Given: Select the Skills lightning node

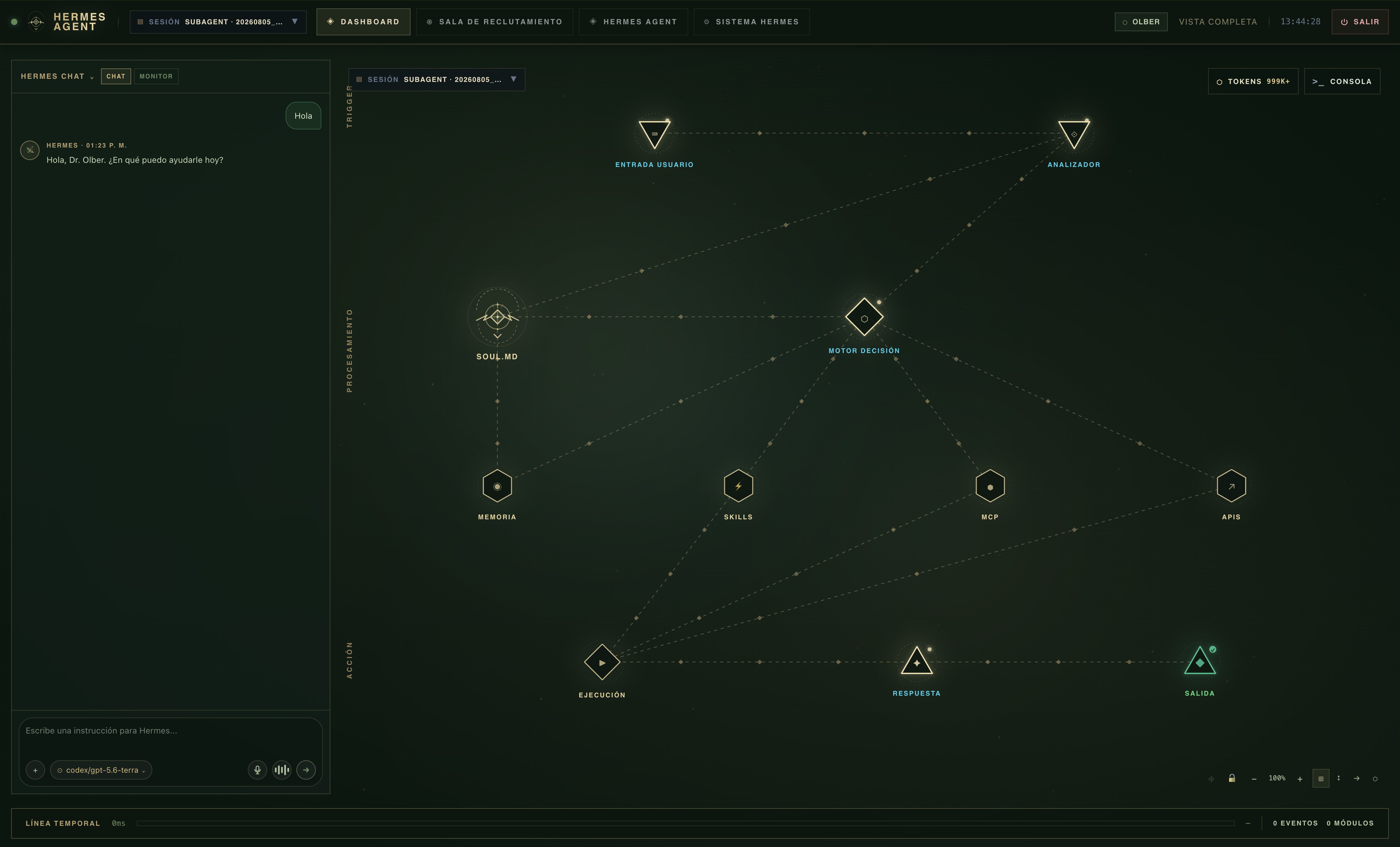Looking at the screenshot, I should point(738,485).
